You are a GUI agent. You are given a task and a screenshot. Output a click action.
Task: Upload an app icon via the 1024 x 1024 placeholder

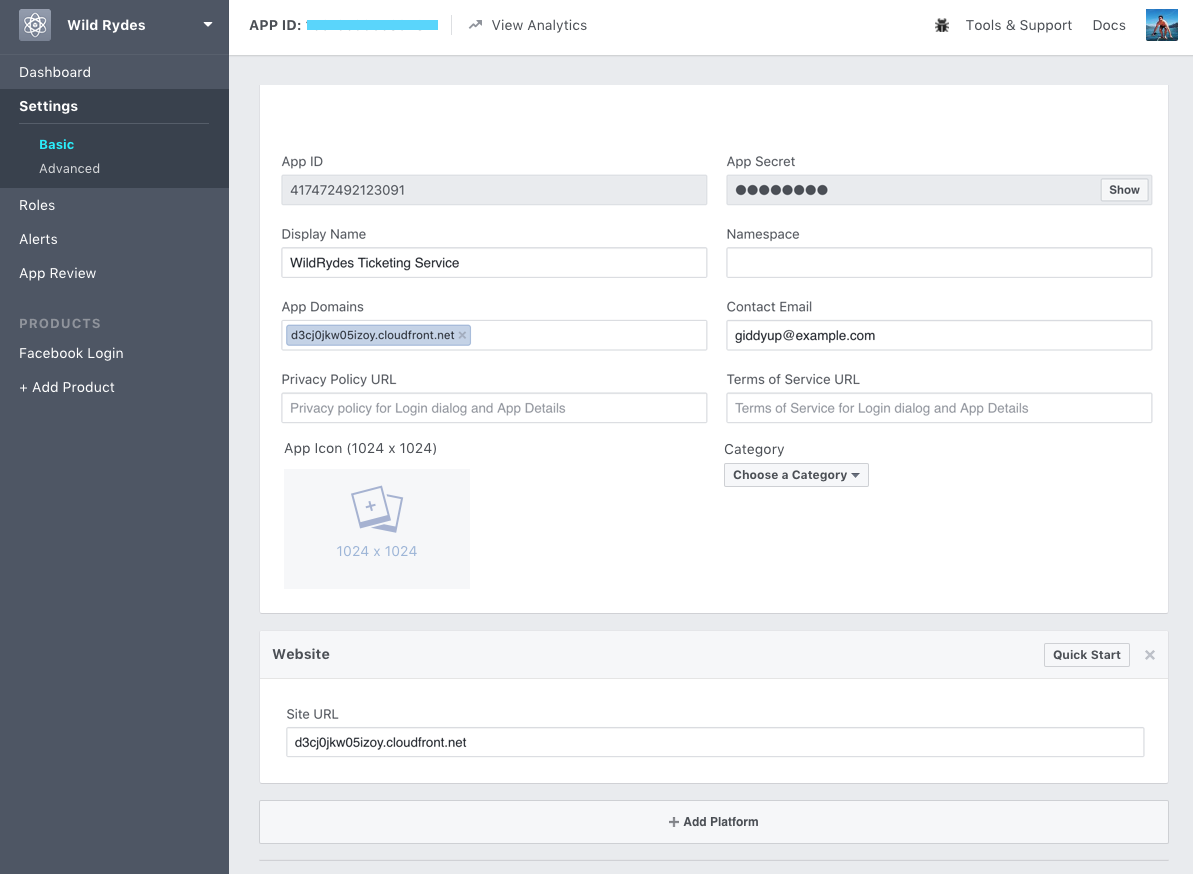coord(377,529)
